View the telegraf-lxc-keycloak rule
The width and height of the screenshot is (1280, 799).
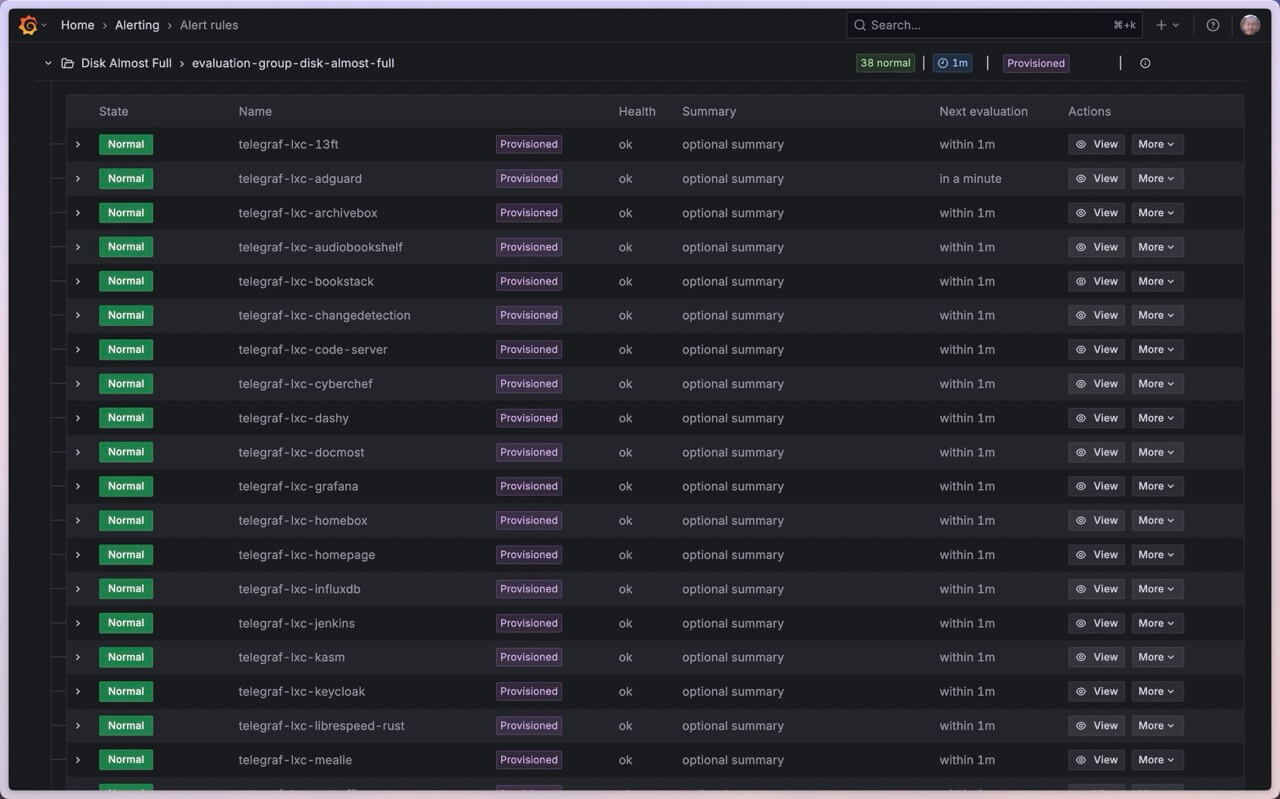tap(1096, 691)
